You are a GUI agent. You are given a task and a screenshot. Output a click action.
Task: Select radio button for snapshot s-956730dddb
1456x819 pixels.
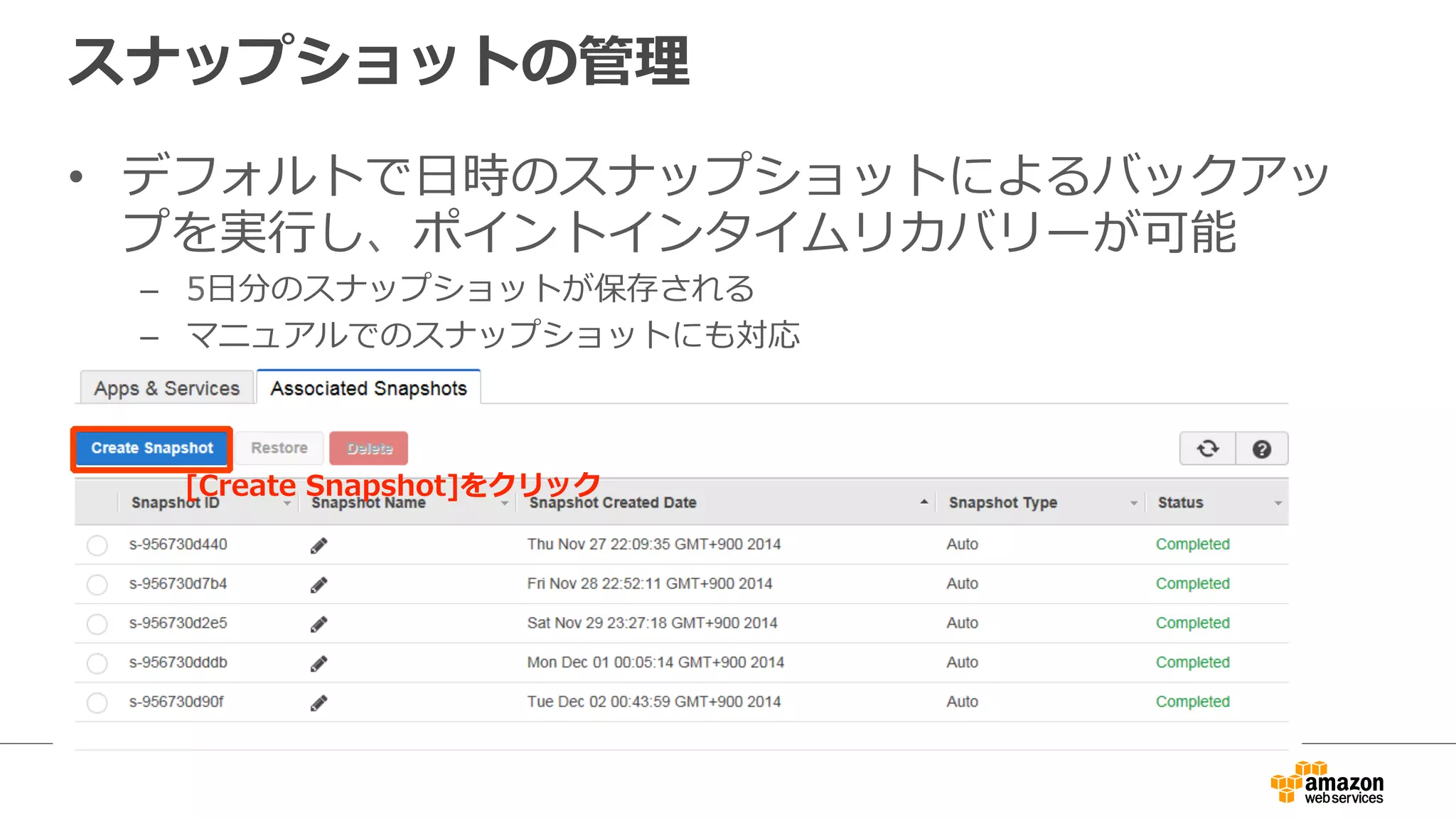point(97,663)
